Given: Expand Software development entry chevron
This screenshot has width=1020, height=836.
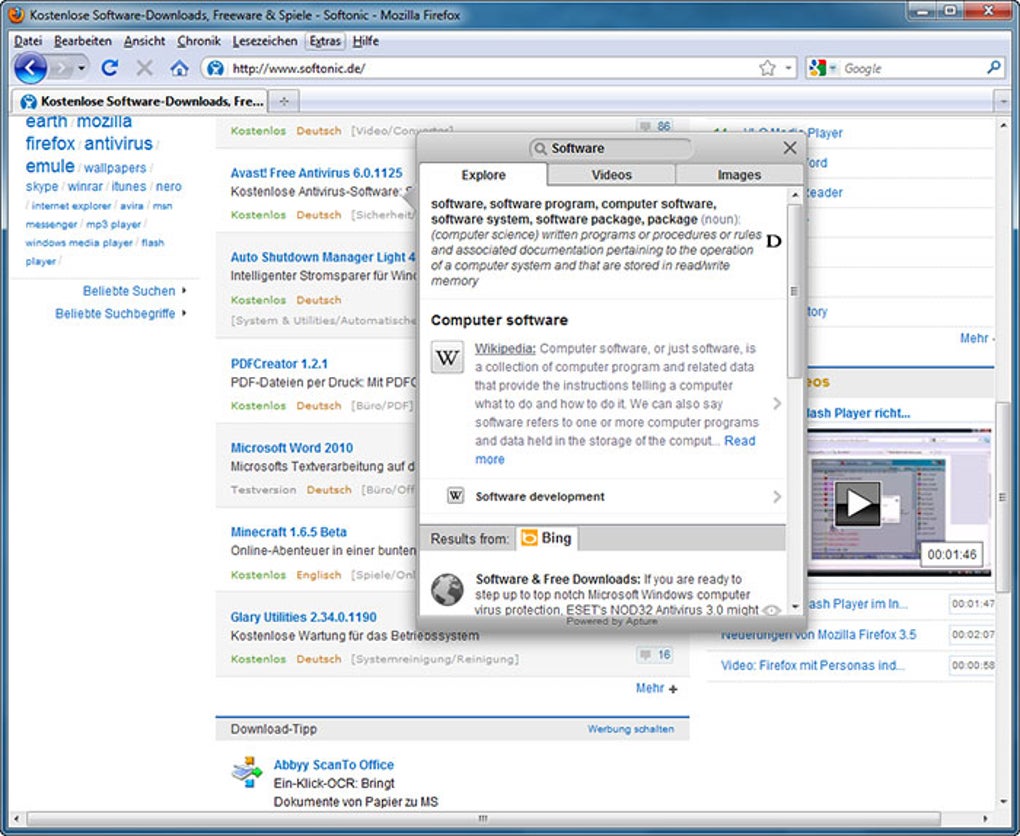Looking at the screenshot, I should pyautogui.click(x=777, y=496).
